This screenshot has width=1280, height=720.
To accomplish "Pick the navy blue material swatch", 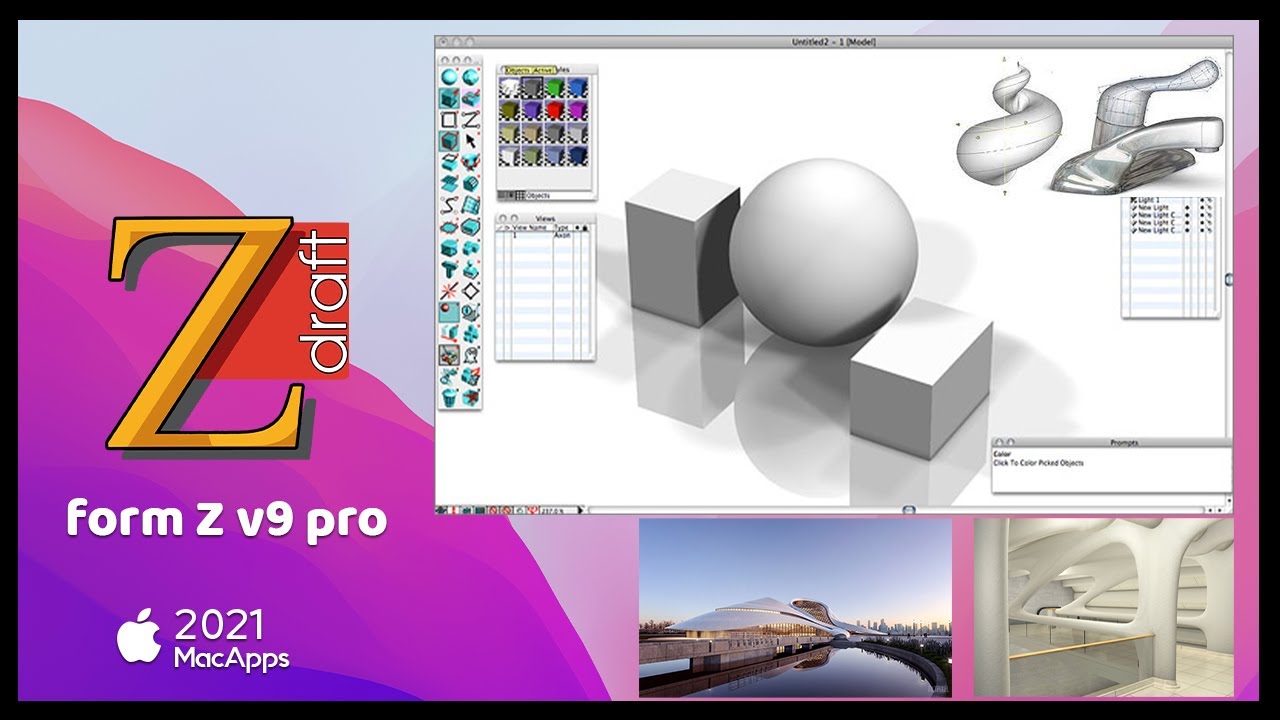I will pyautogui.click(x=577, y=155).
